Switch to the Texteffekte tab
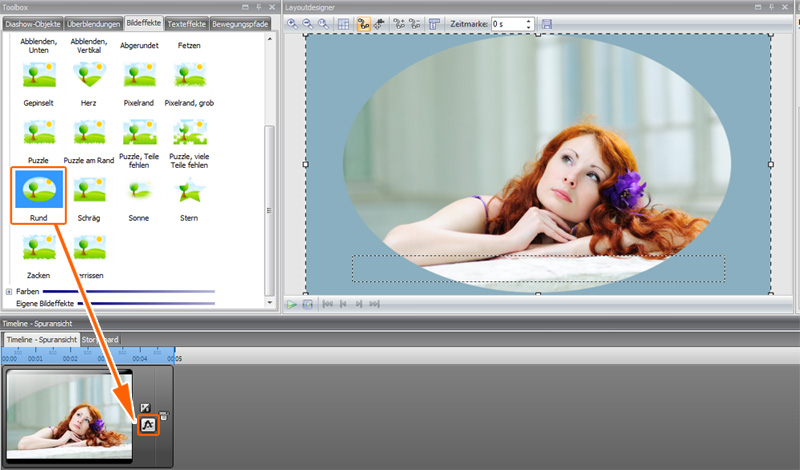Image resolution: width=800 pixels, height=470 pixels. (x=187, y=23)
